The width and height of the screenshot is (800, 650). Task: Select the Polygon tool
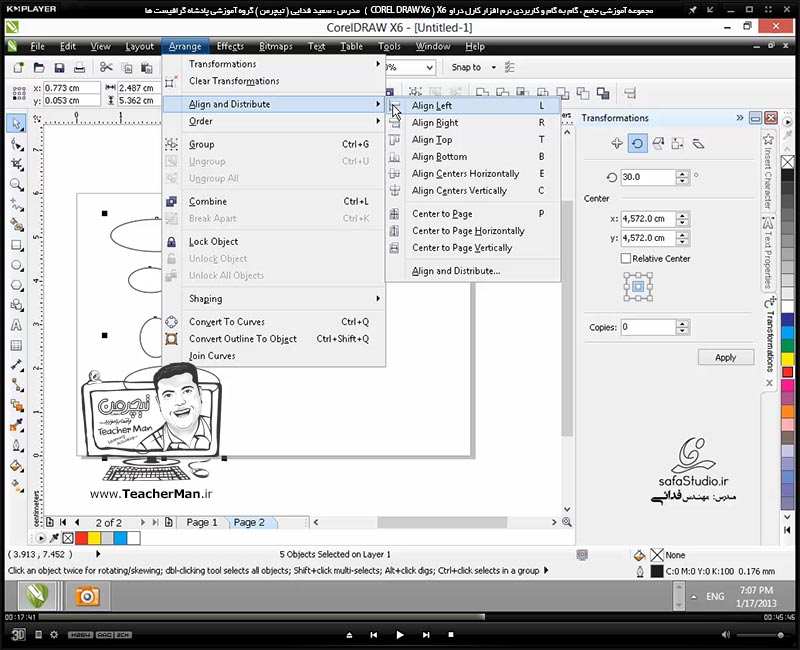coord(16,285)
